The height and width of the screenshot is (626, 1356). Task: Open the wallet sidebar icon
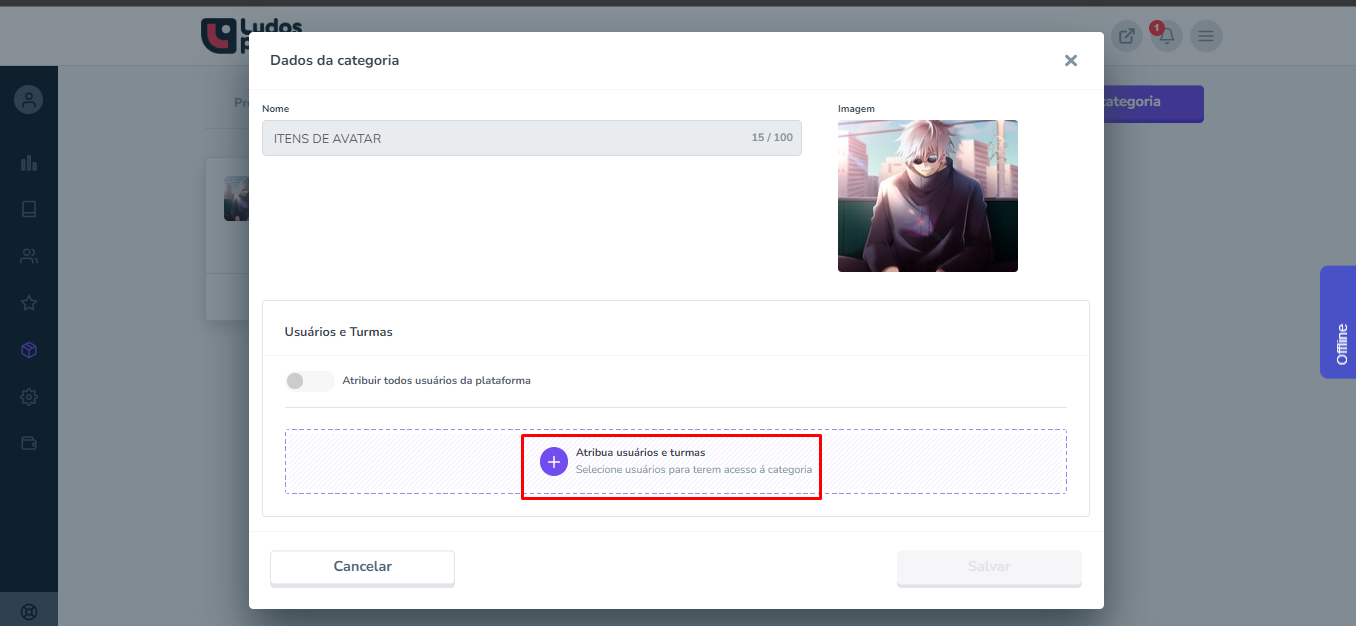coord(29,443)
